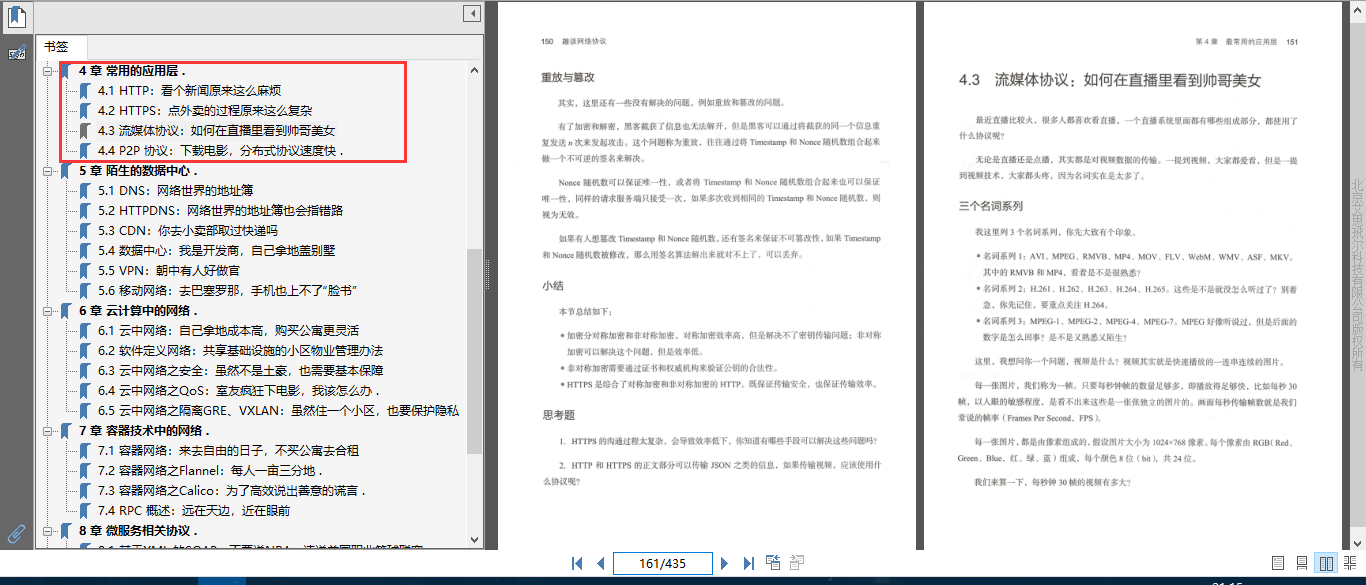
Task: Open bookmark 5.4 数据中心
Action: (216, 251)
